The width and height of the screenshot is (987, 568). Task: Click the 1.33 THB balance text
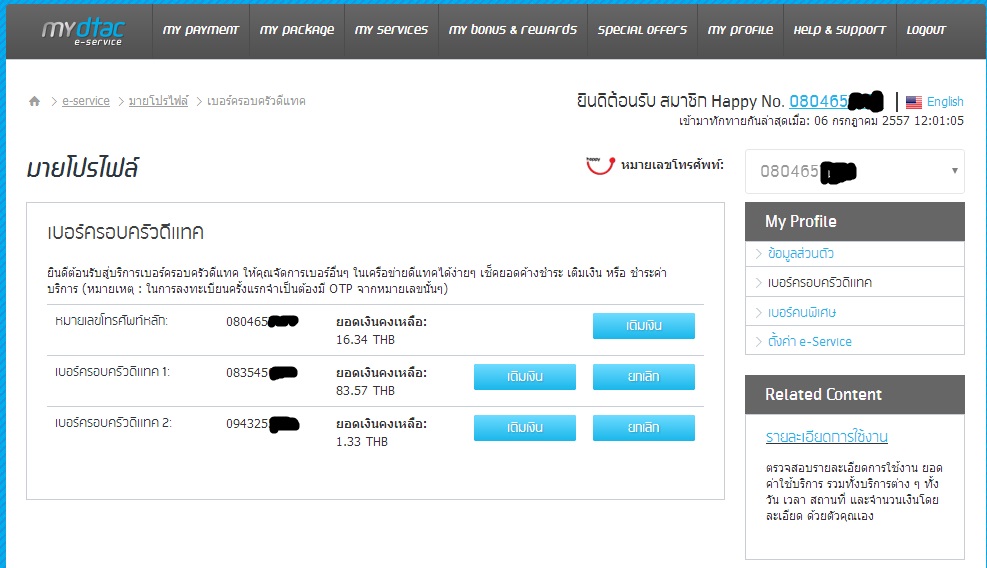(x=361, y=442)
